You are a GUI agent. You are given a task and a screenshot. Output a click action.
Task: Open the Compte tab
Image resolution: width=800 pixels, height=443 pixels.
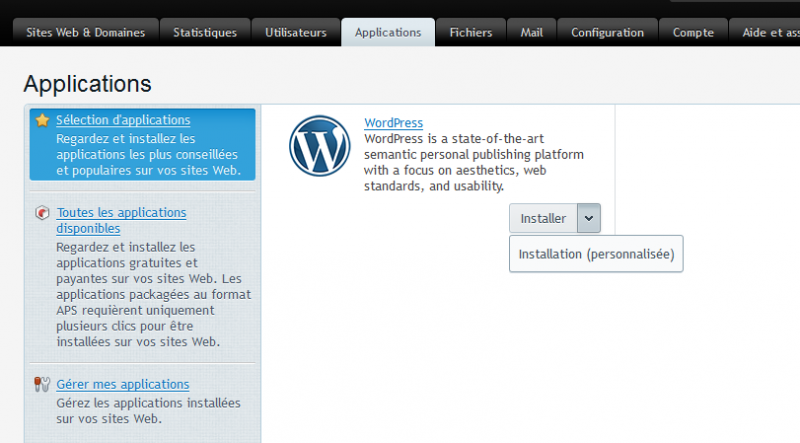(693, 33)
